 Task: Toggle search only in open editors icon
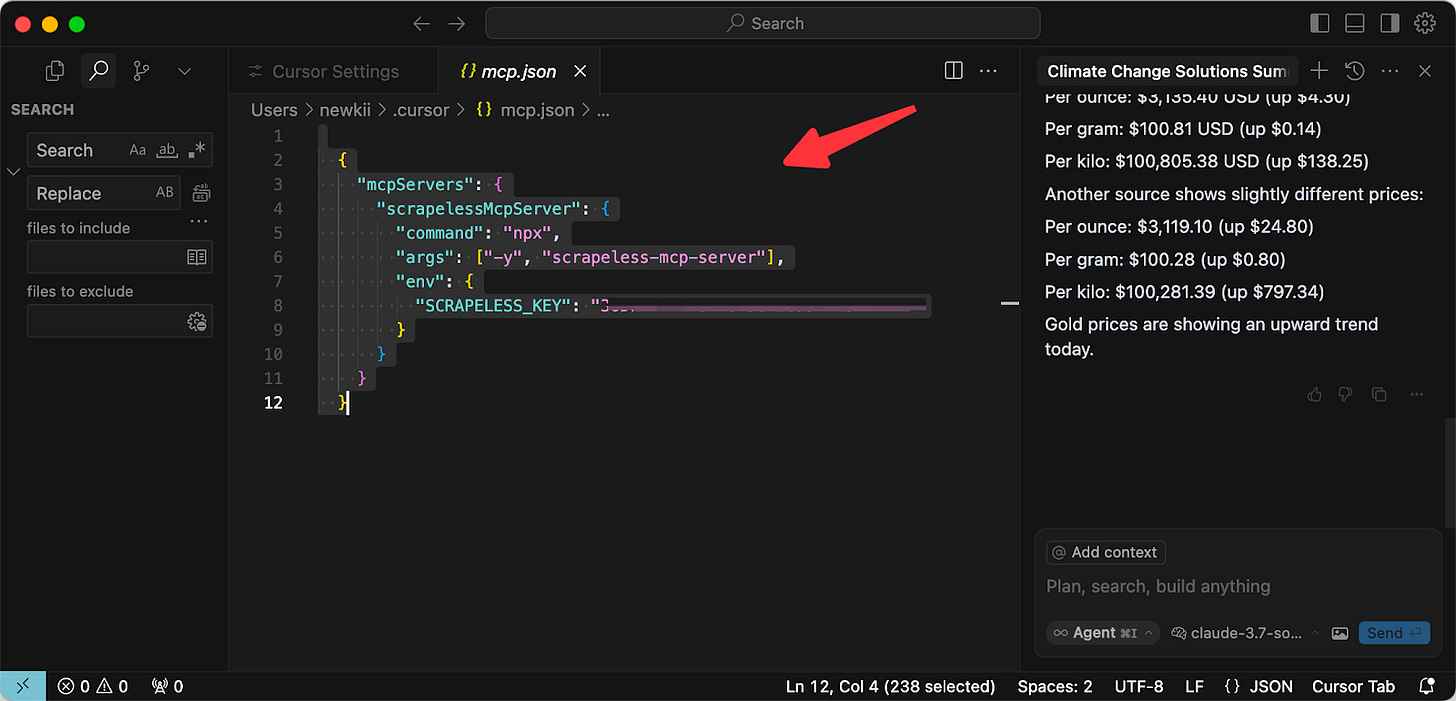click(x=197, y=257)
